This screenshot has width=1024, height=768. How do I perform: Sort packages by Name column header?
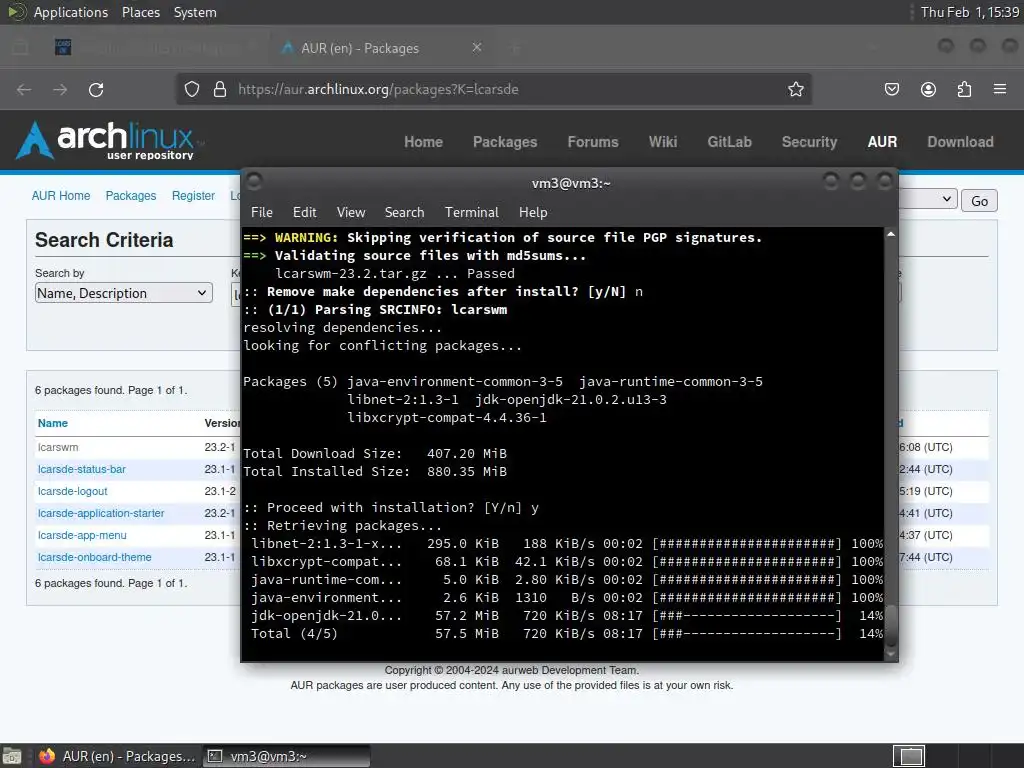53,423
